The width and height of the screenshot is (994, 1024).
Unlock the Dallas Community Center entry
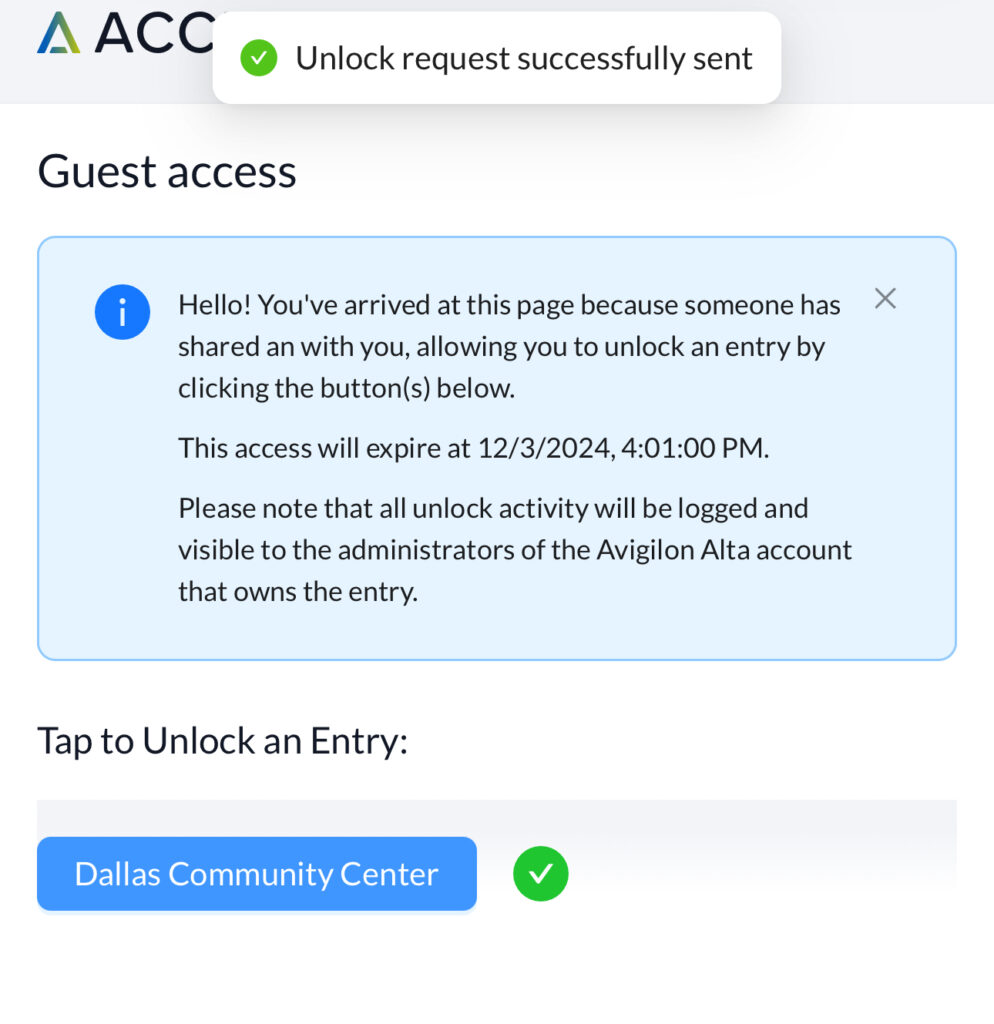tap(257, 874)
